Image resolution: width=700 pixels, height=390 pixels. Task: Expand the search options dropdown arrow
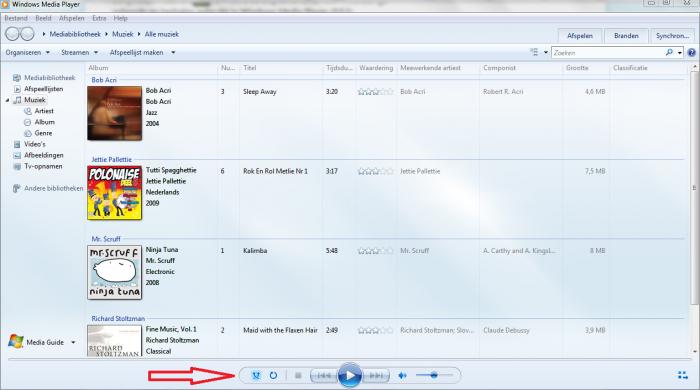point(679,53)
